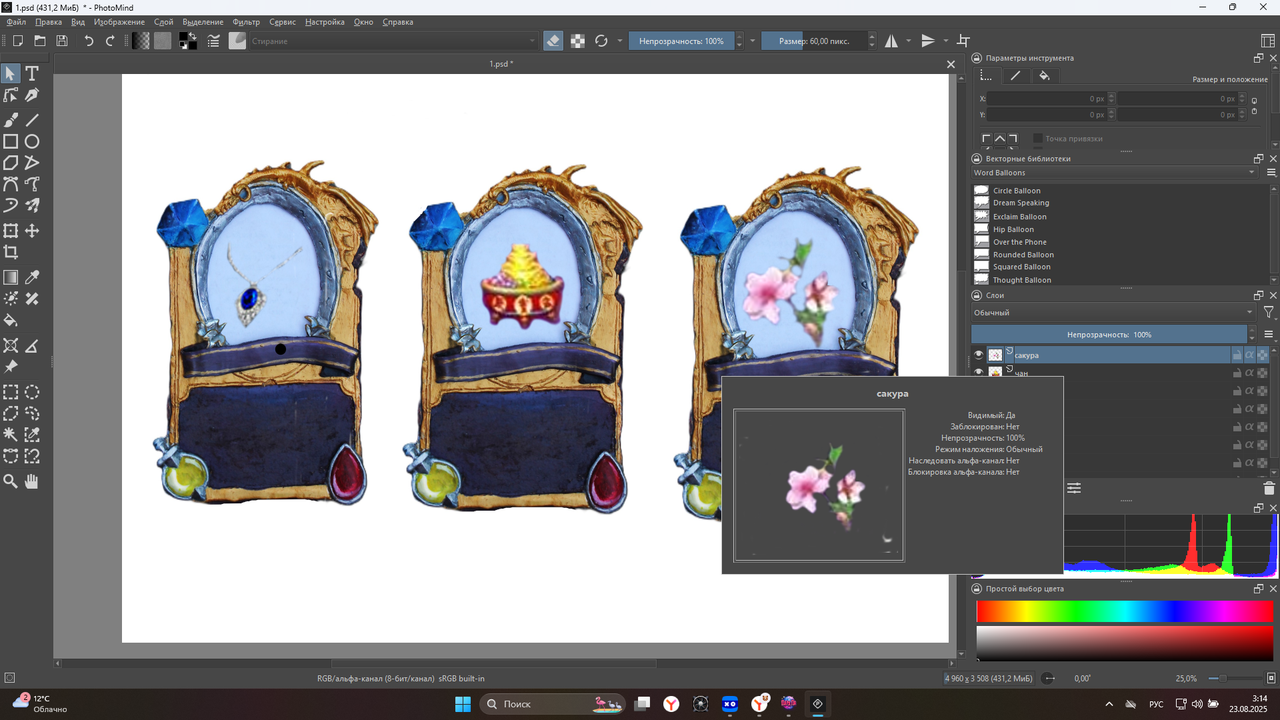Image resolution: width=1280 pixels, height=720 pixels.
Task: Adjust the brush Размер 60,00 slider
Action: click(x=812, y=41)
